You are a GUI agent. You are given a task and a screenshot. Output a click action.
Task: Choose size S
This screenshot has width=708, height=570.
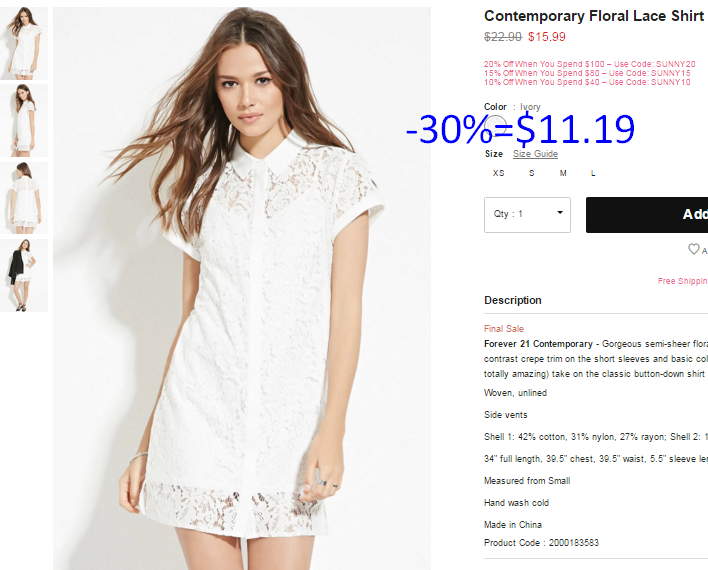[x=531, y=173]
